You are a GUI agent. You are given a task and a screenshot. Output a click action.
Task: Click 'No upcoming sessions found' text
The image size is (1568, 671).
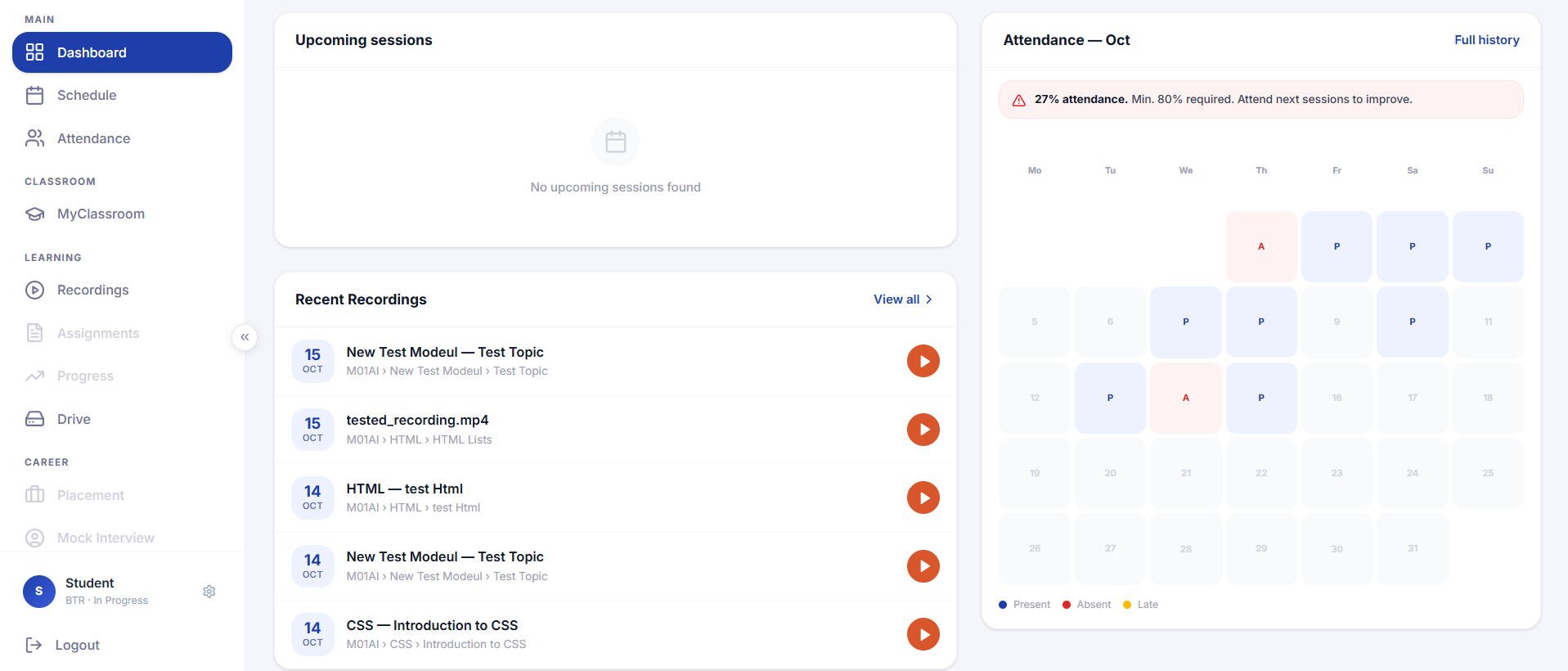[616, 187]
